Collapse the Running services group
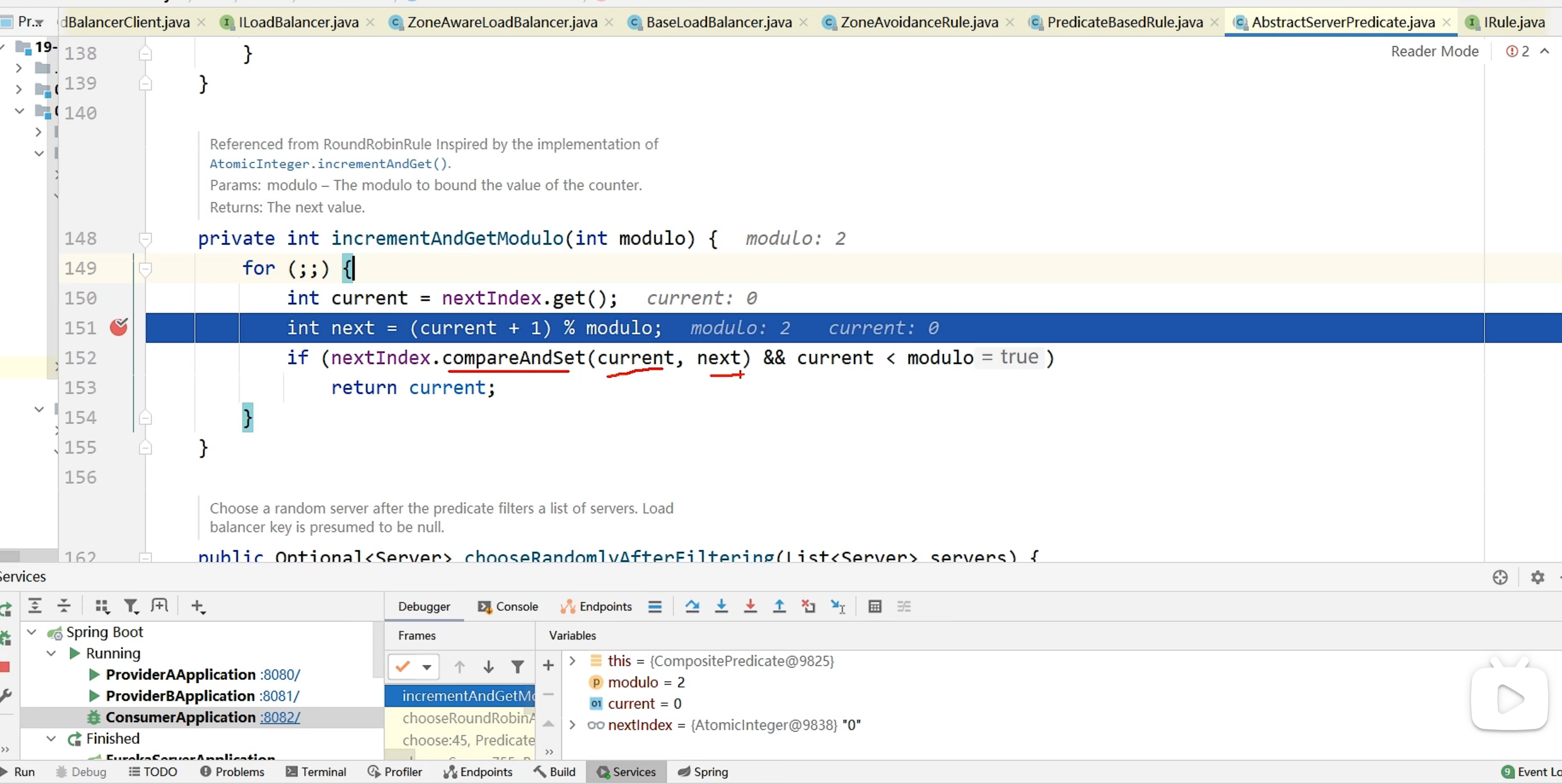 click(x=52, y=653)
